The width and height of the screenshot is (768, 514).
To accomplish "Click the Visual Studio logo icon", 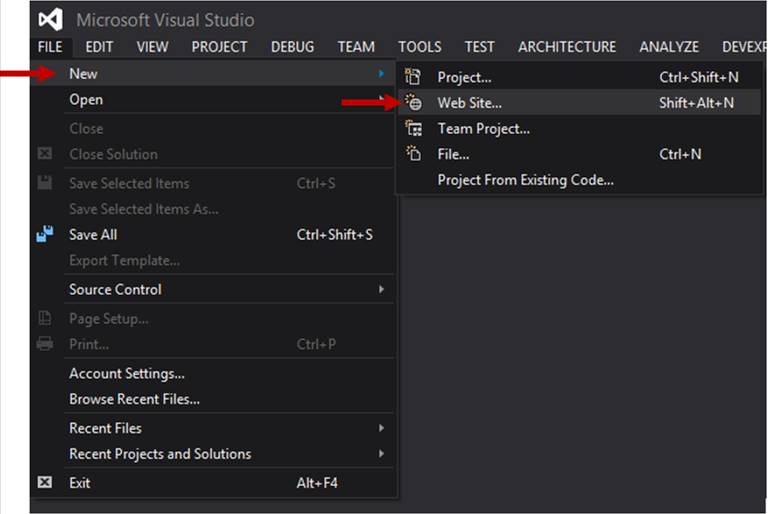I will point(50,19).
